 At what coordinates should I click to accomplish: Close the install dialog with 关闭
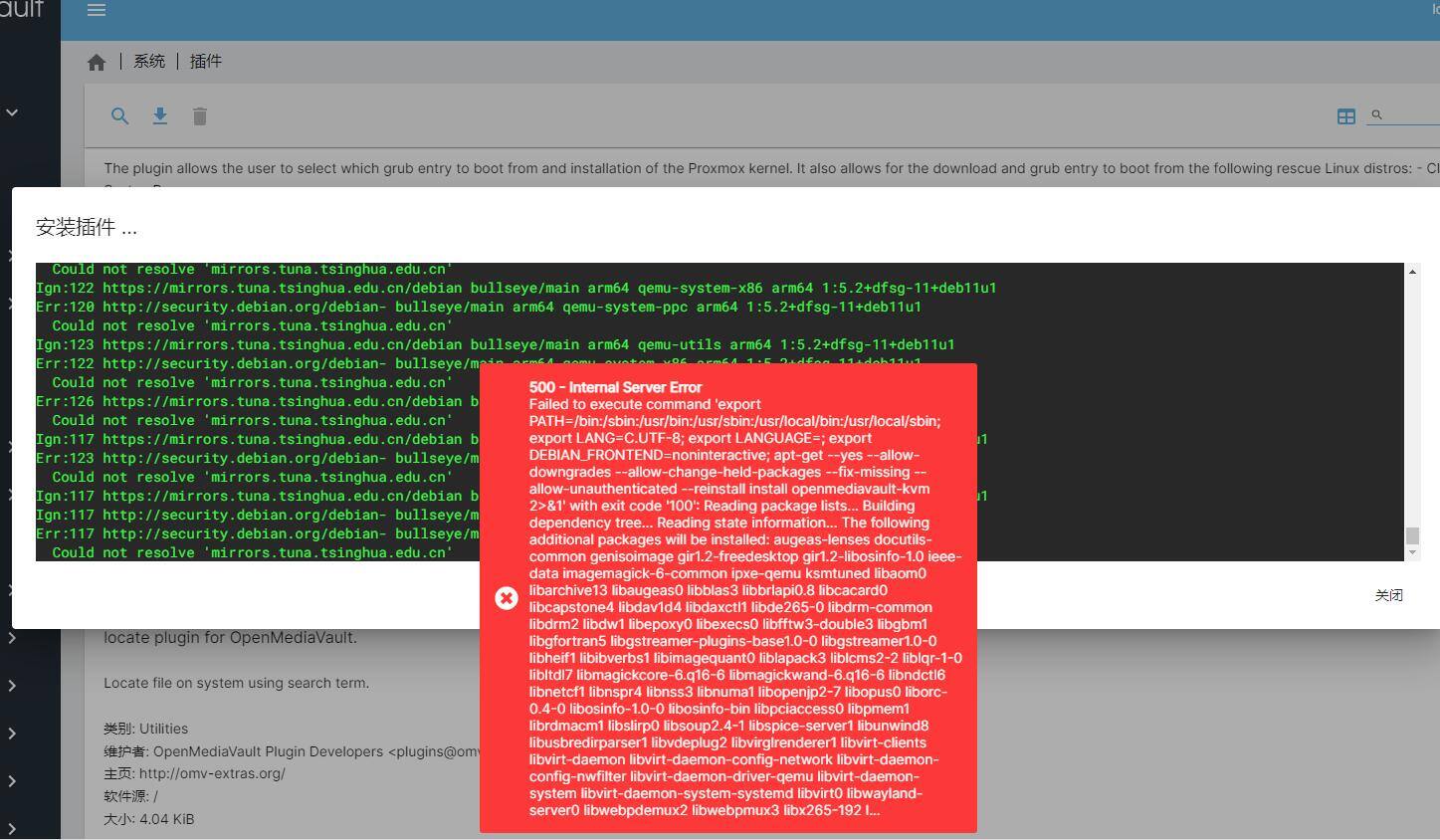click(1389, 595)
